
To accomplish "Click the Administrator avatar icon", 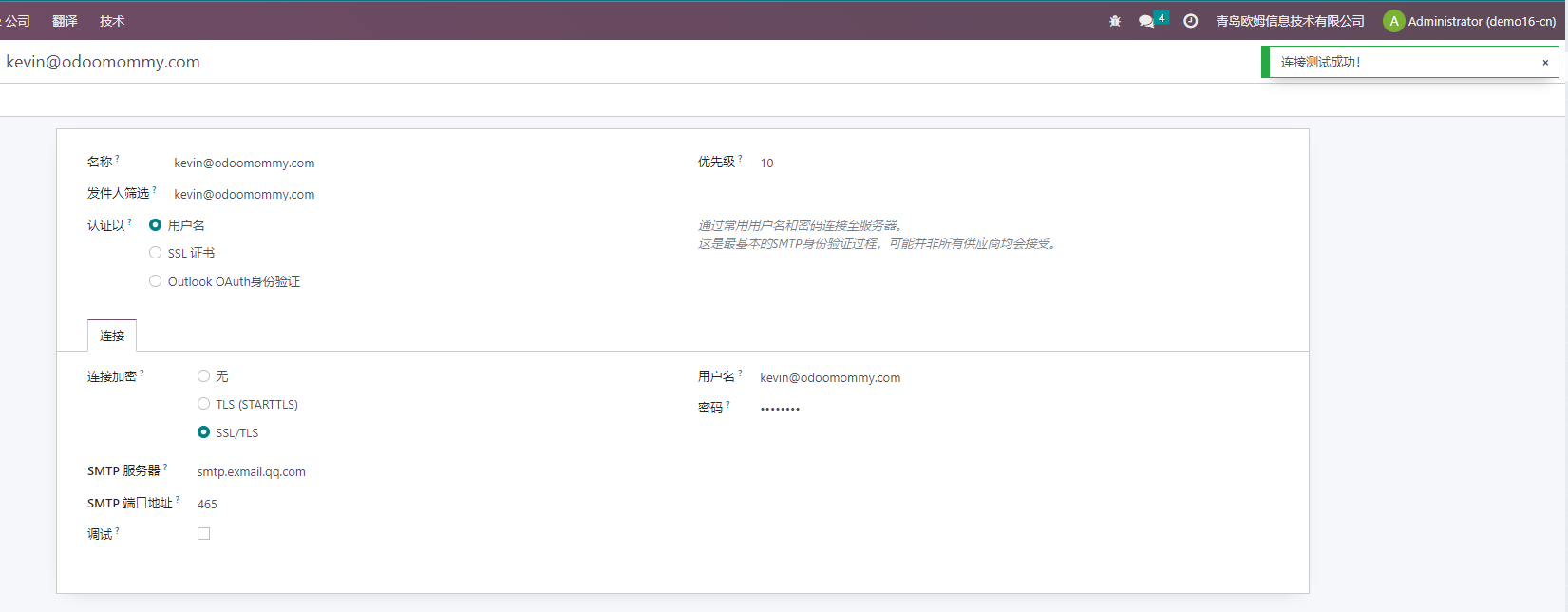I will tap(1393, 21).
